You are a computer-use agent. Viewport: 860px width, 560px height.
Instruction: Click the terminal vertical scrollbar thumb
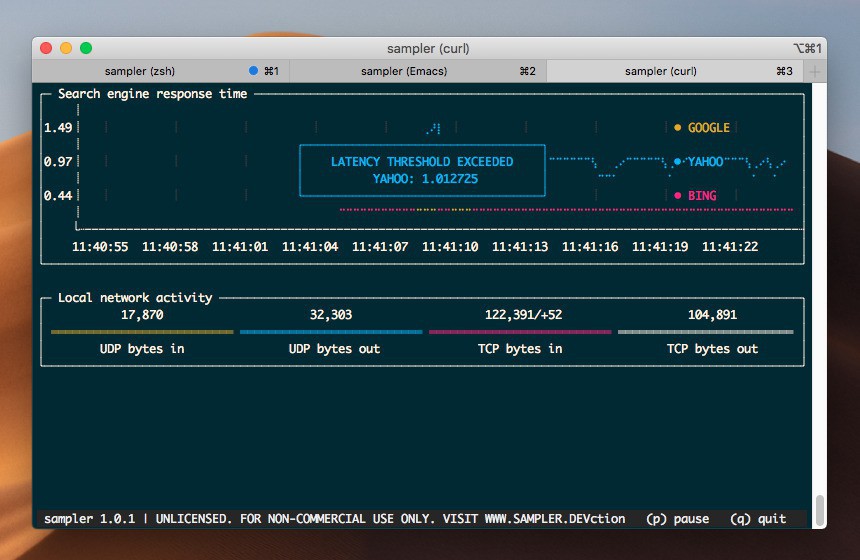(x=820, y=509)
